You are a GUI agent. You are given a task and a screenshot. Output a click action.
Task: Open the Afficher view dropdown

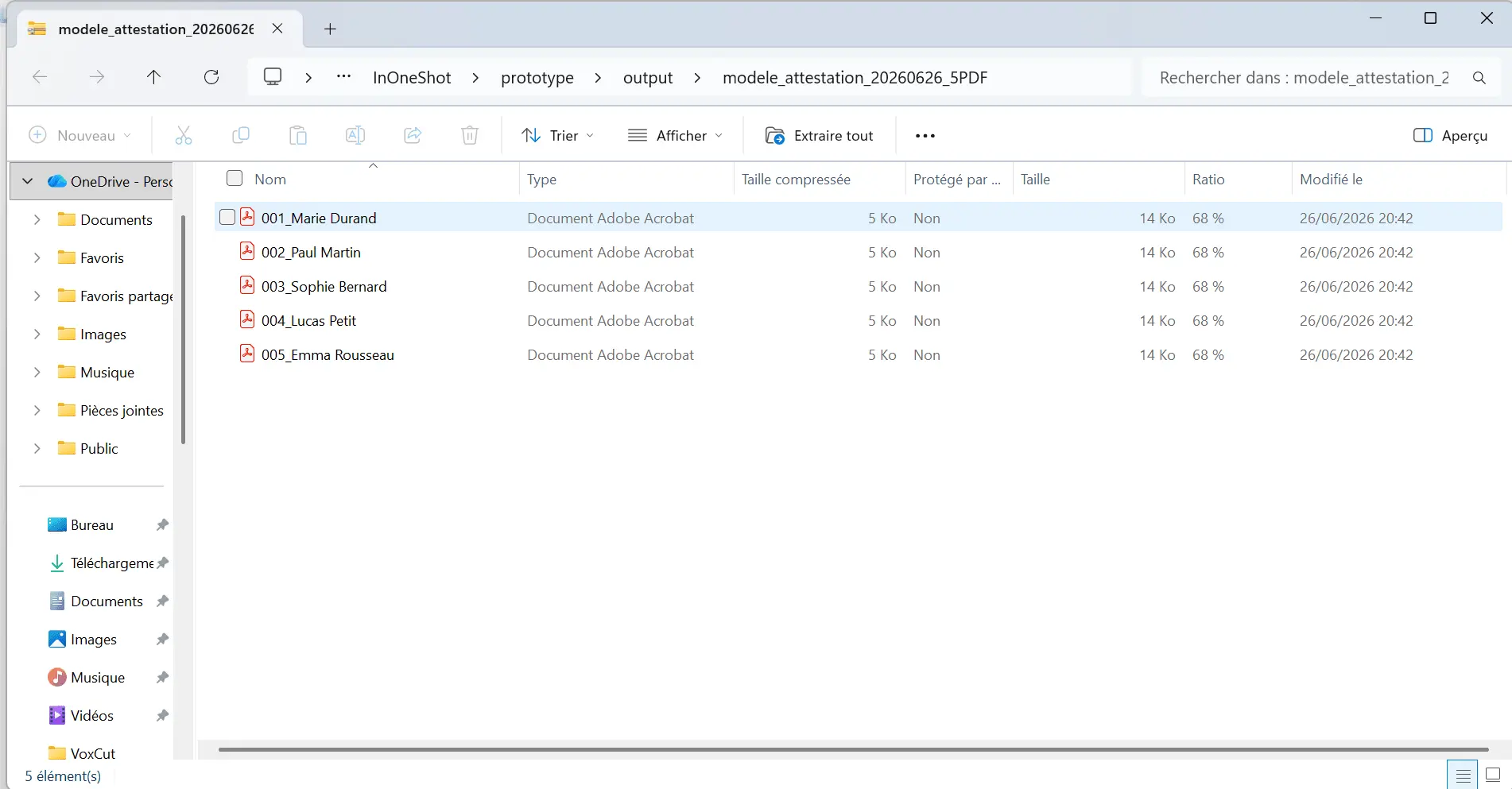coord(676,136)
